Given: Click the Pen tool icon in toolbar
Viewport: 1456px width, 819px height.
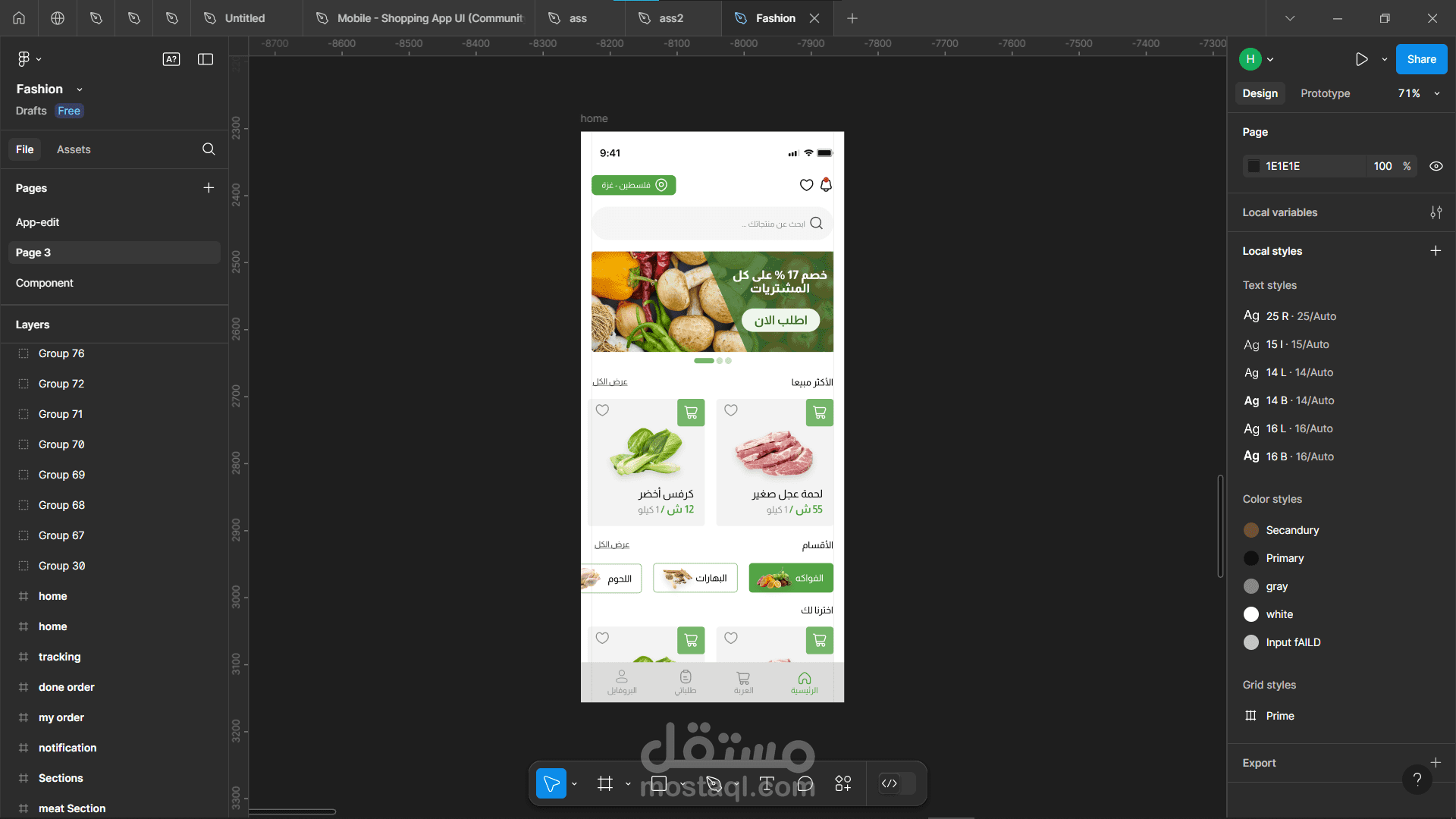Looking at the screenshot, I should click(713, 784).
